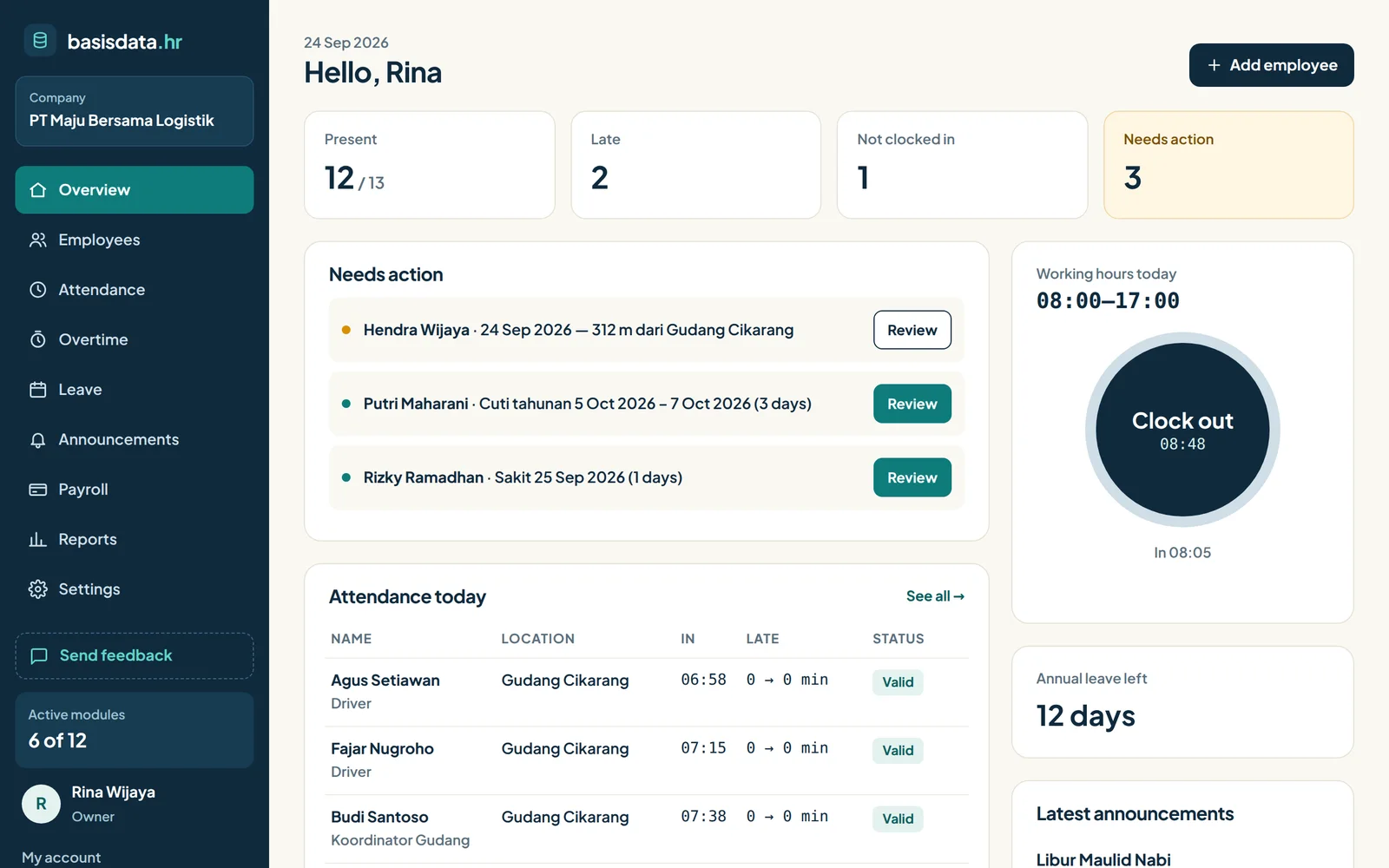The height and width of the screenshot is (868, 1389).
Task: Click the Annual leave left 12 days value
Action: (1086, 716)
